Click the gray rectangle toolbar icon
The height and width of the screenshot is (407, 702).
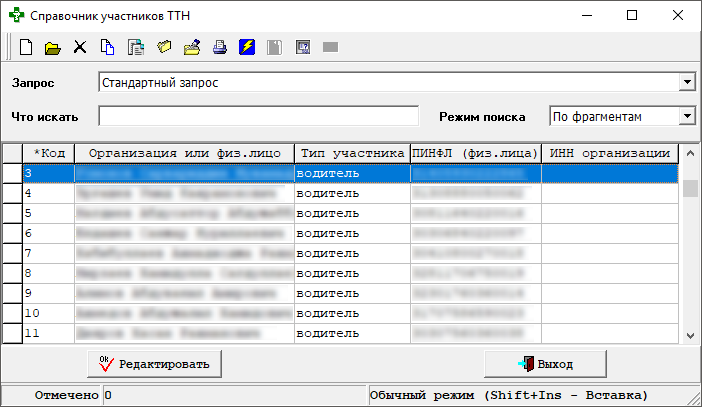pyautogui.click(x=330, y=47)
